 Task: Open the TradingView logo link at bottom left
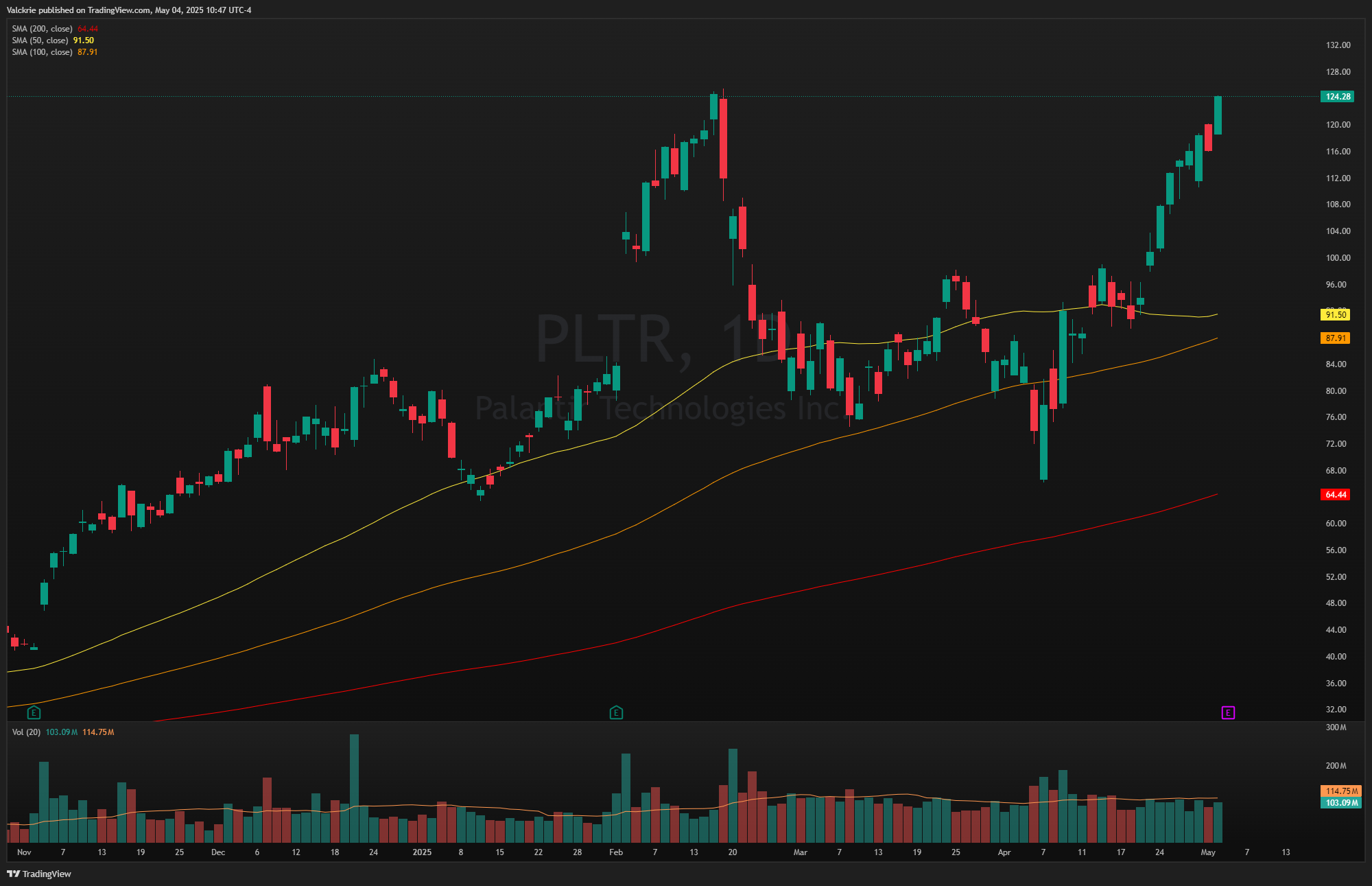[x=39, y=874]
